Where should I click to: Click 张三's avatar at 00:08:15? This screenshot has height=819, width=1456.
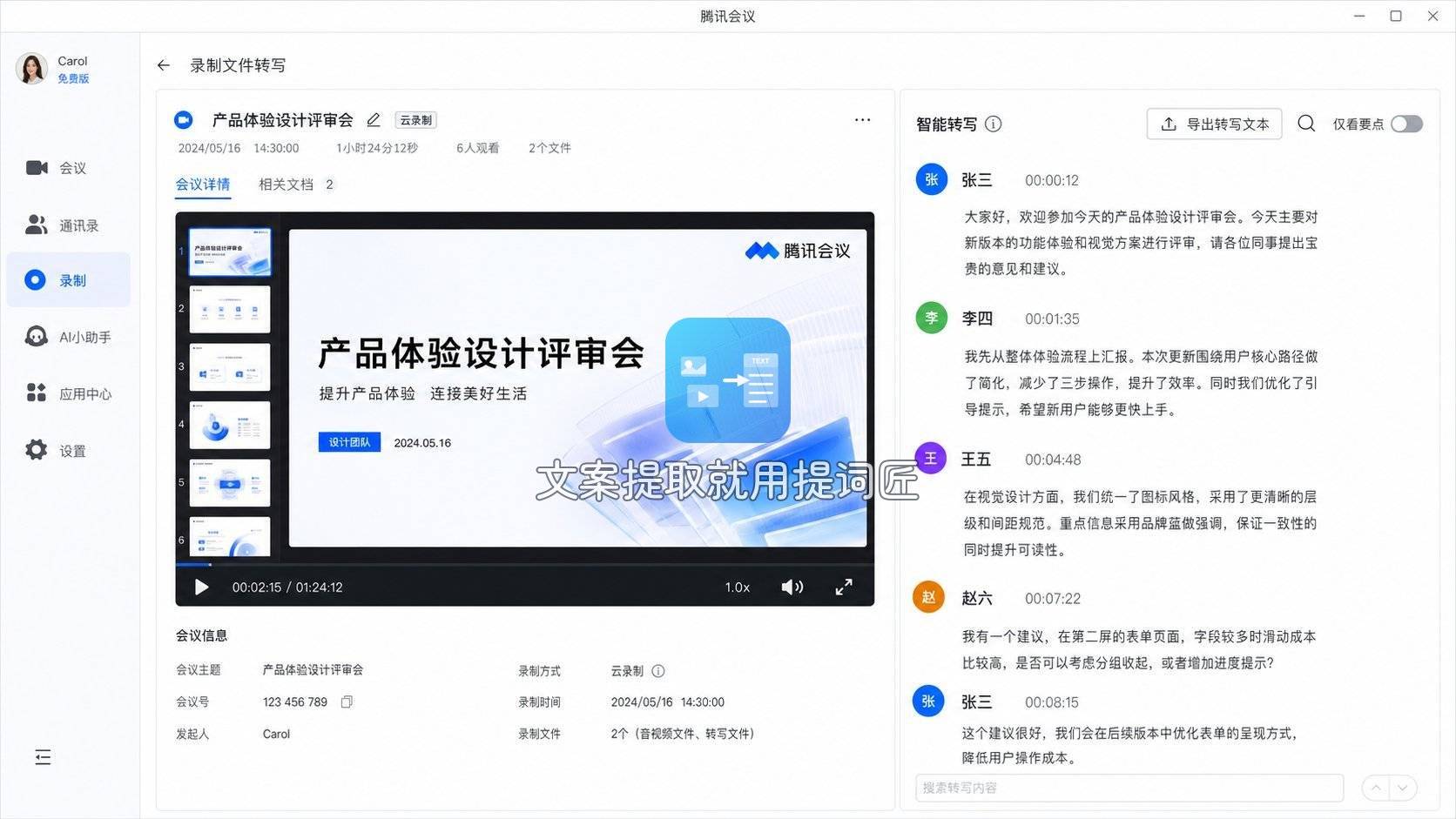[x=928, y=701]
